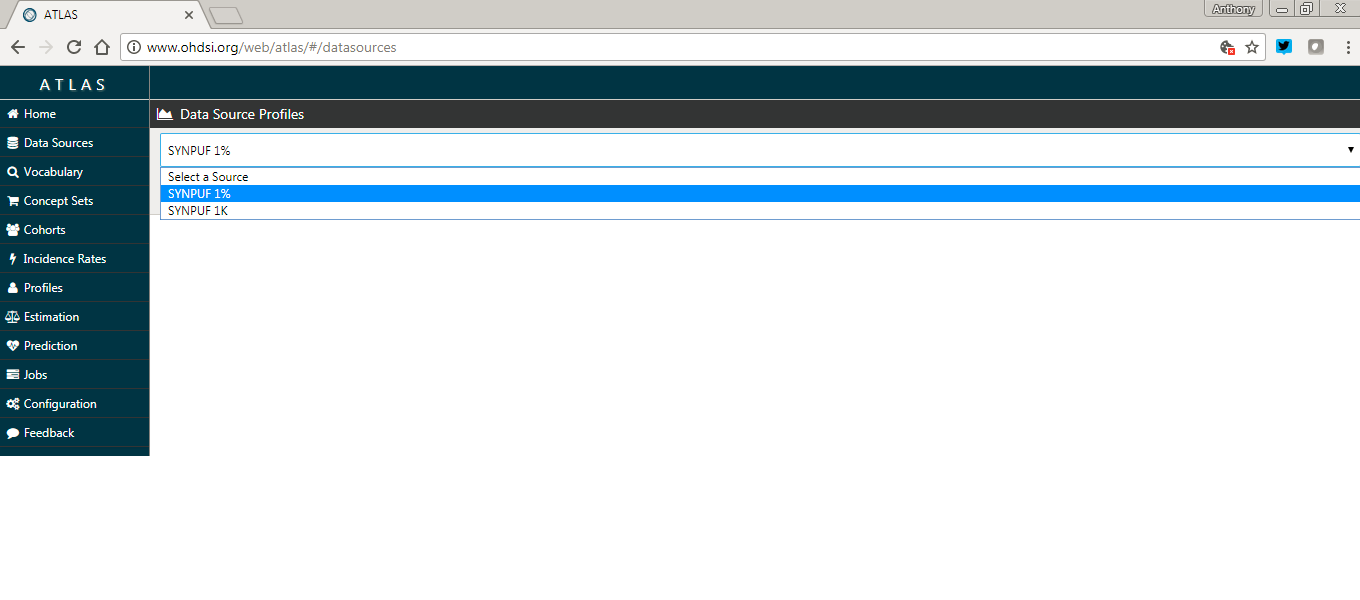Click the Estimation balance scale icon
This screenshot has width=1360, height=600.
pyautogui.click(x=13, y=317)
